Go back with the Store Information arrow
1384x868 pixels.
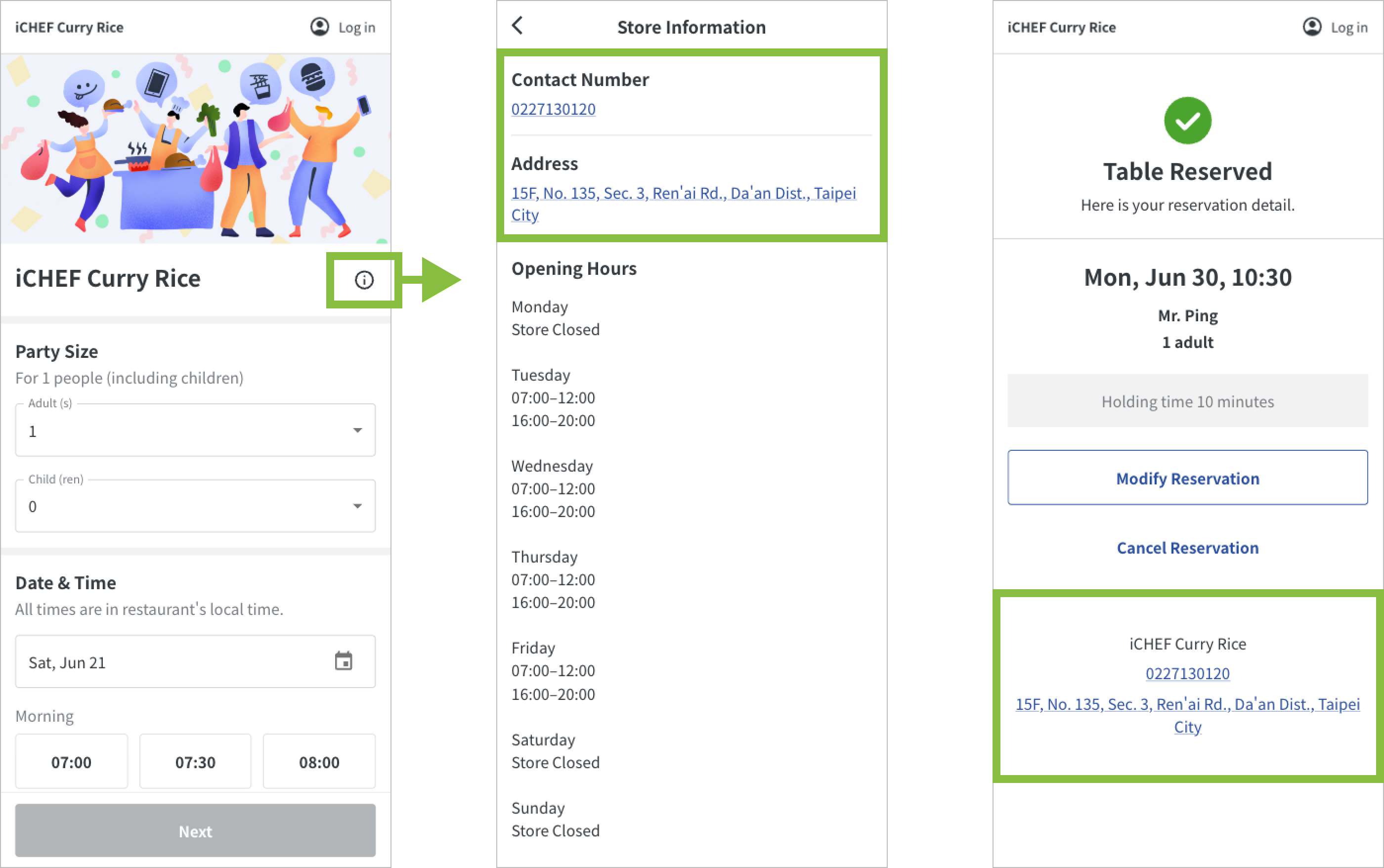pos(517,26)
